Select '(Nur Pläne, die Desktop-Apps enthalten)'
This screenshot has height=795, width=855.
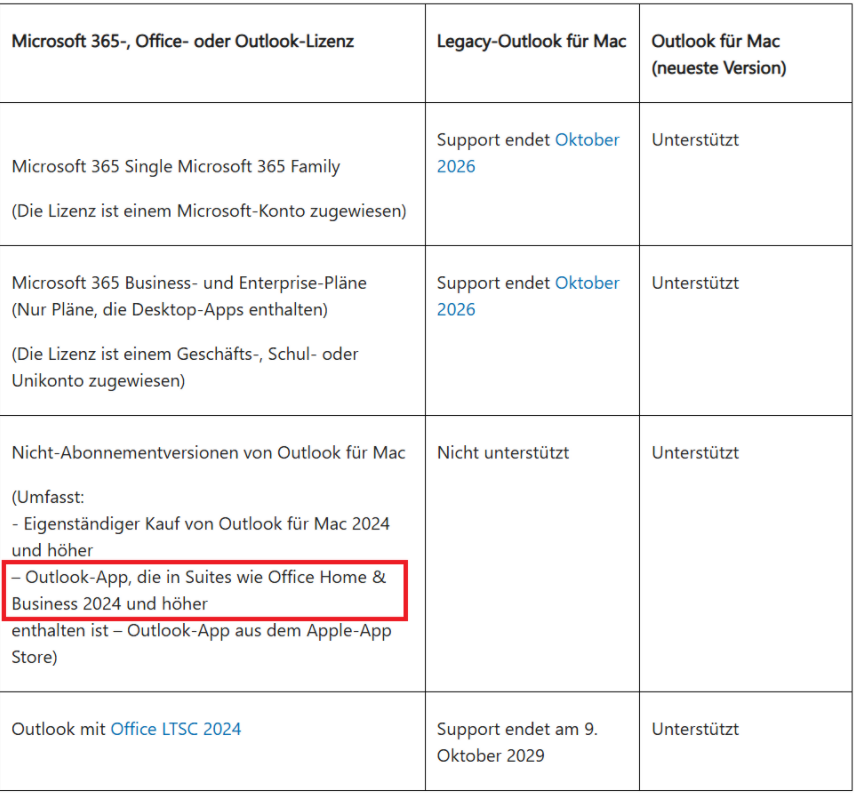coord(170,310)
